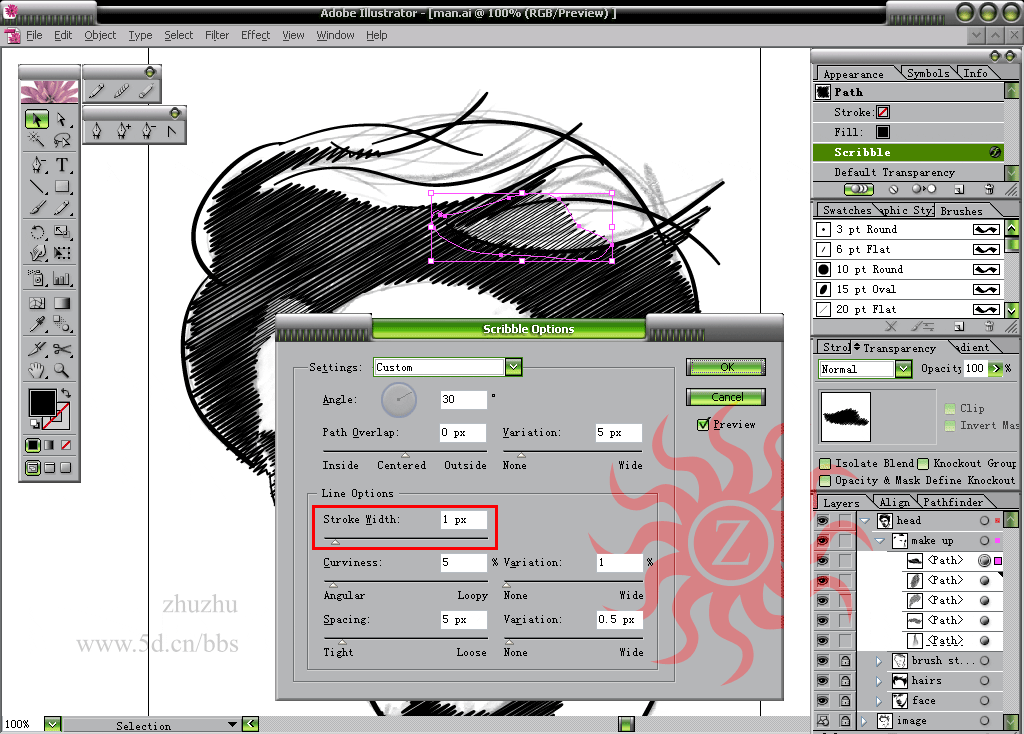1024x734 pixels.
Task: Click Cancel in Scribble Options
Action: pyautogui.click(x=726, y=397)
